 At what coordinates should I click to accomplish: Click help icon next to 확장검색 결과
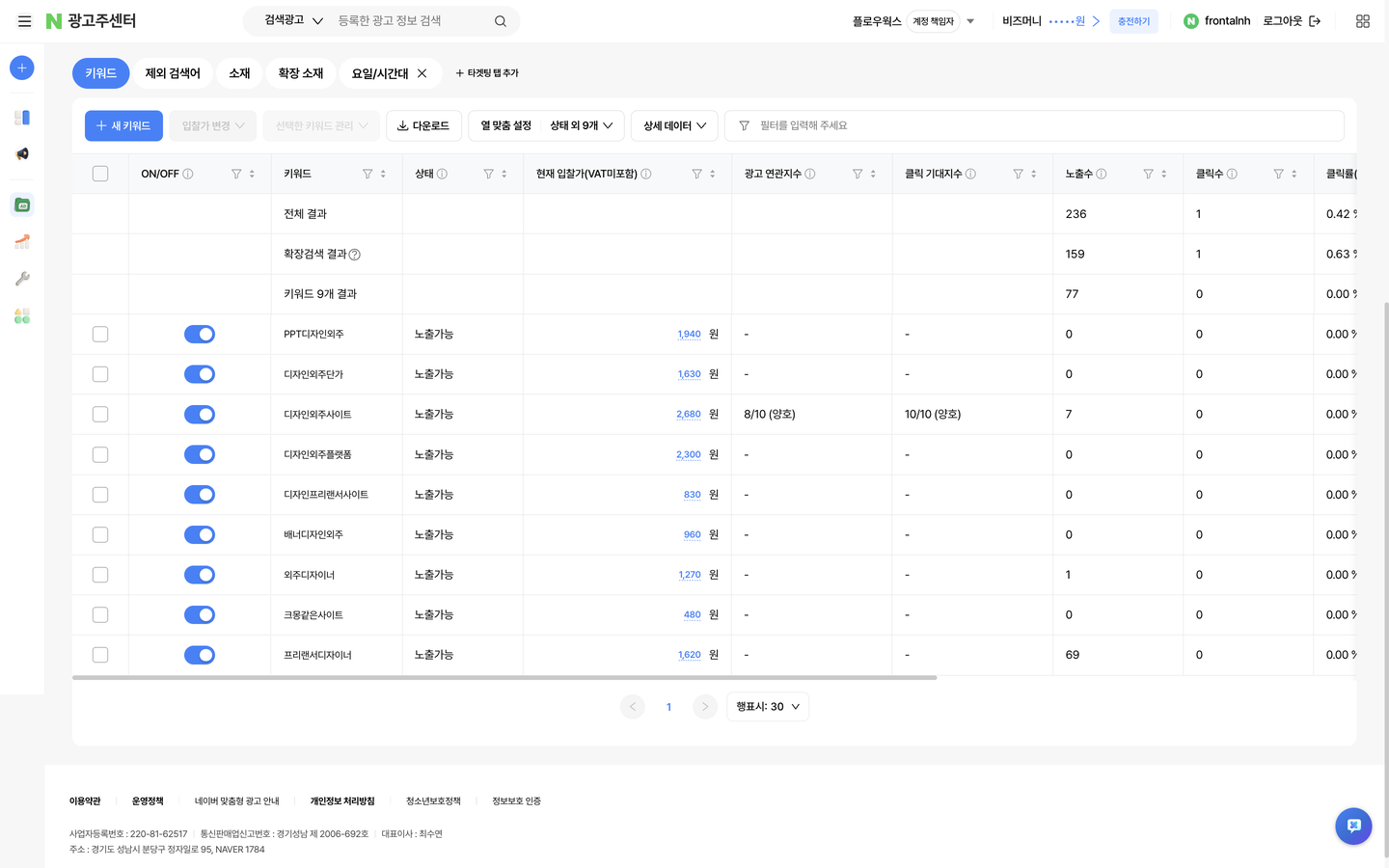(355, 255)
